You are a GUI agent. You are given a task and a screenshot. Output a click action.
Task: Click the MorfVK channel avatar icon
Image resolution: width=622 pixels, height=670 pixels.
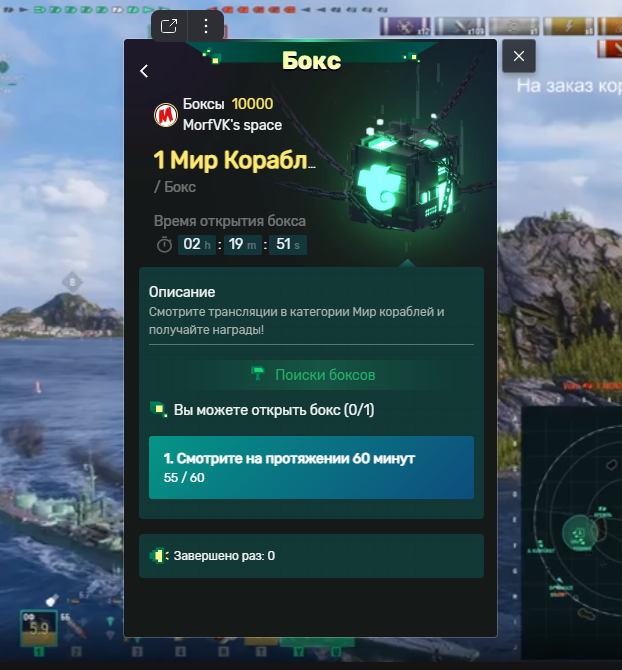(166, 115)
